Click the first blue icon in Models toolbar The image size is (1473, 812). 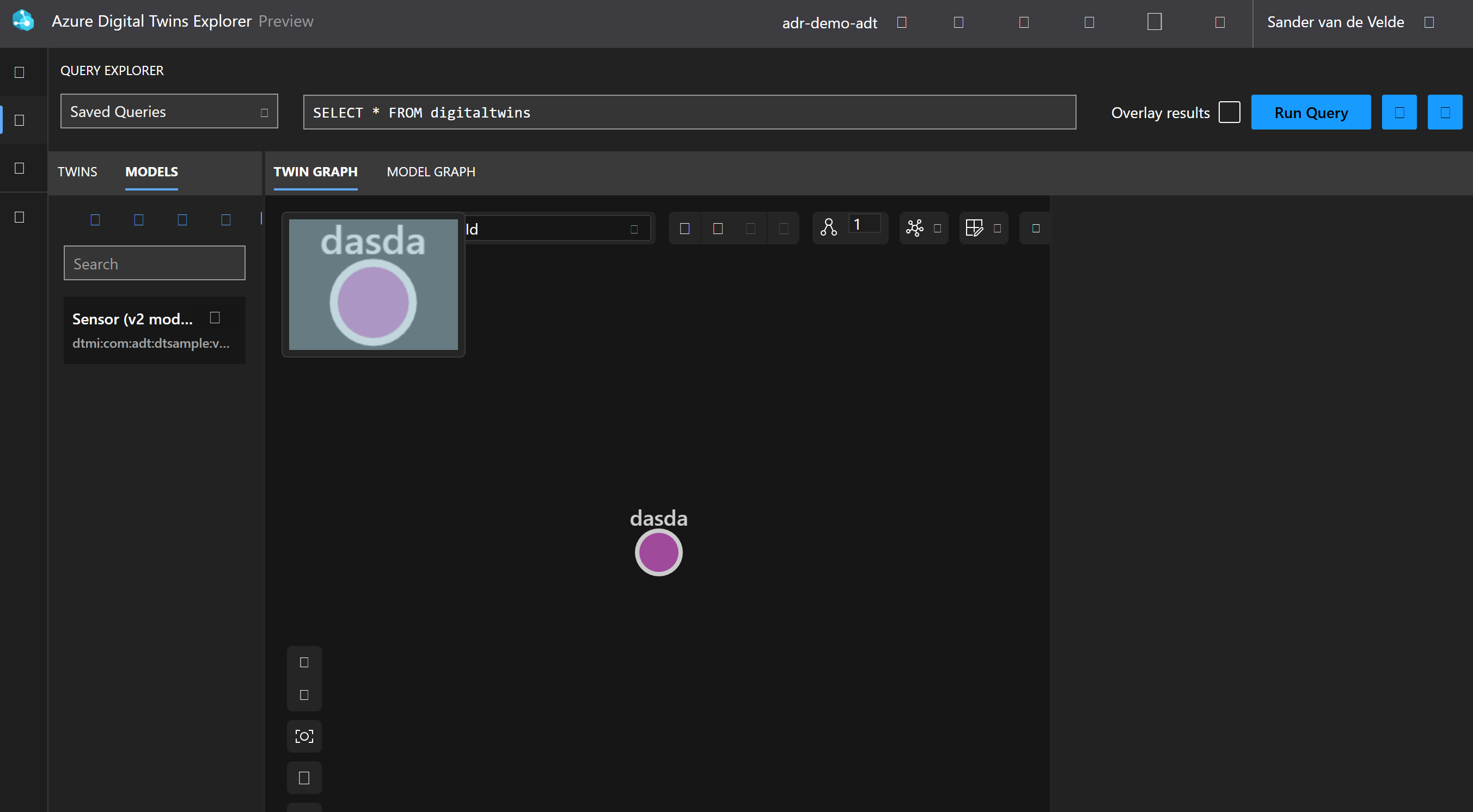(x=95, y=220)
